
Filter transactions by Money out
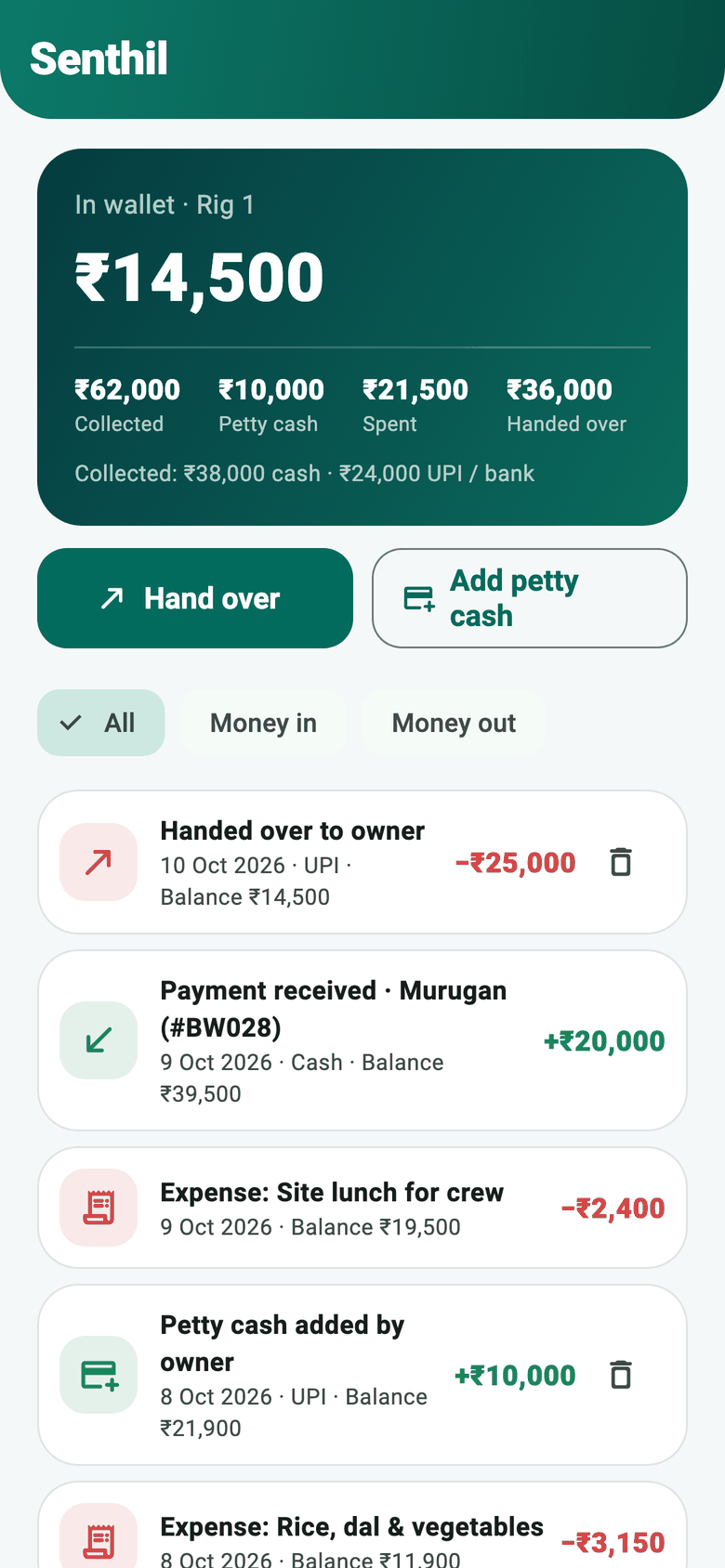tap(454, 723)
